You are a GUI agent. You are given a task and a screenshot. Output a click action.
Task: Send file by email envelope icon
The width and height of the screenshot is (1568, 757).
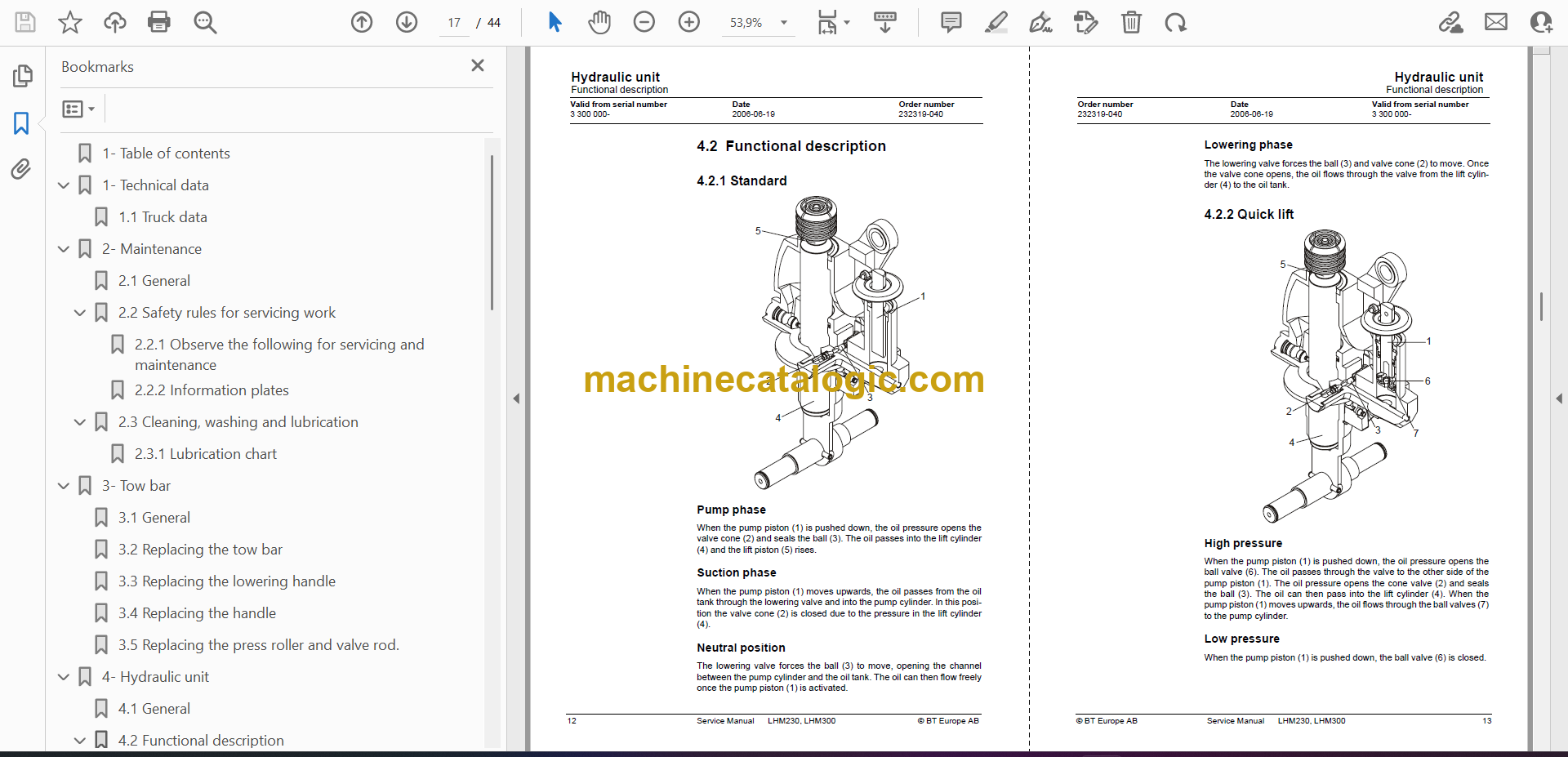[1496, 22]
